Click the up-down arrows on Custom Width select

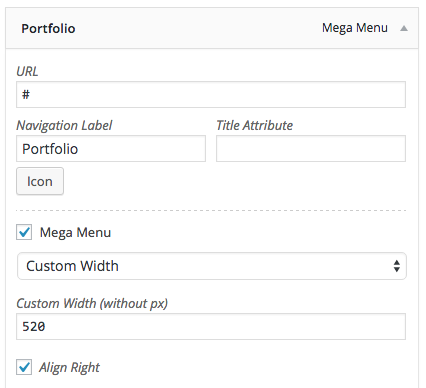[396, 266]
